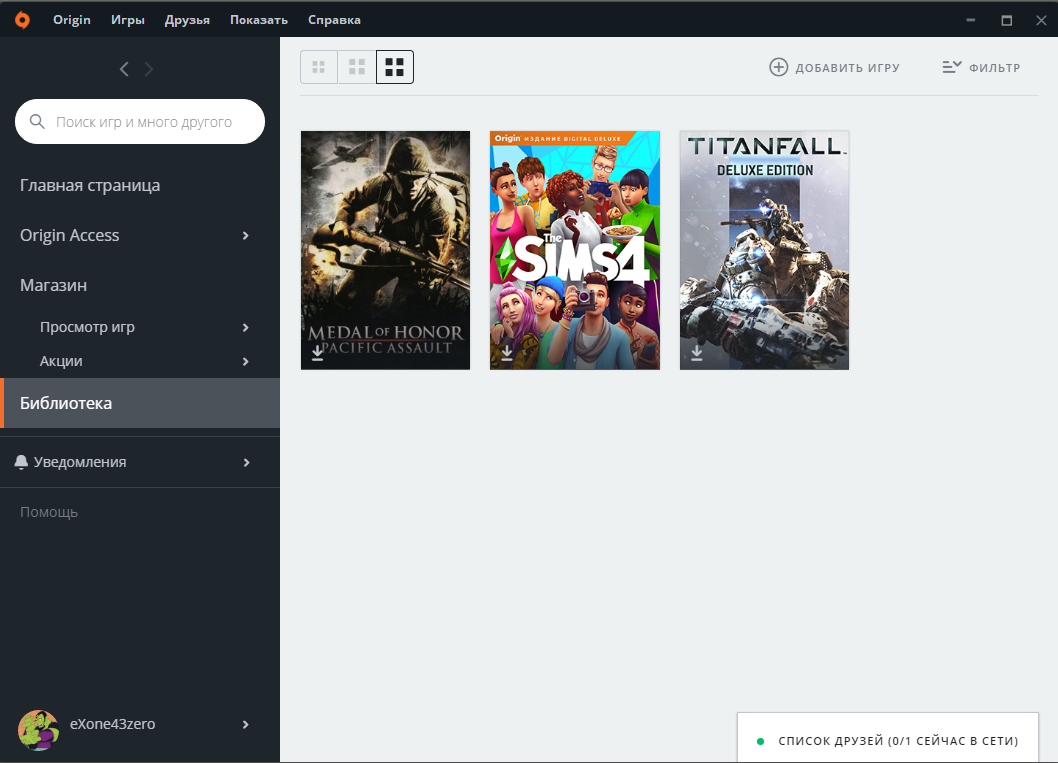Select Акции in the sidebar
The height and width of the screenshot is (763, 1058).
pos(61,361)
